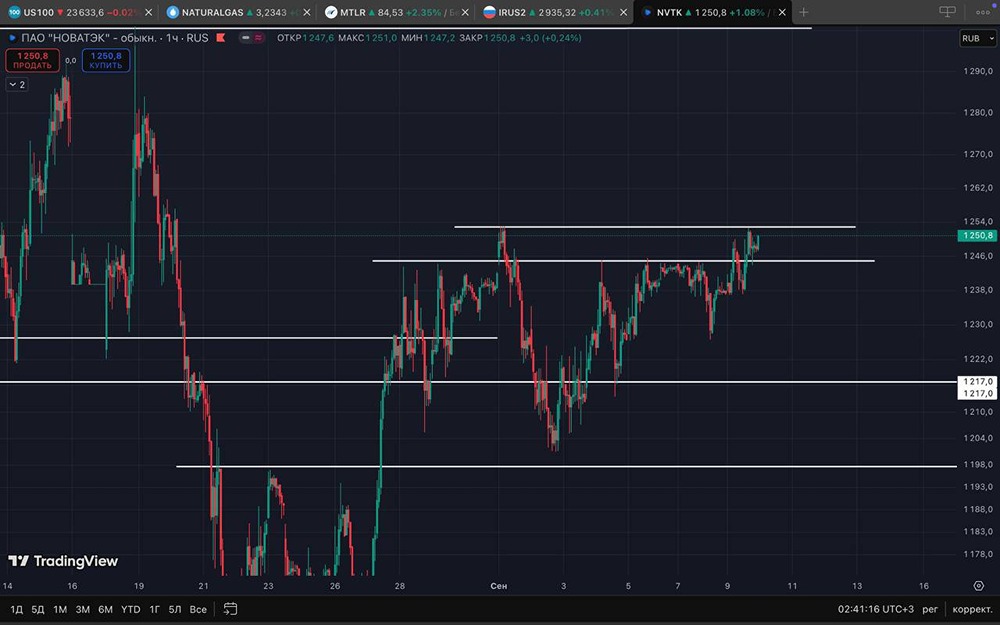The image size is (1000, 625).
Task: Close the IRUS2 tab
Action: pos(623,12)
